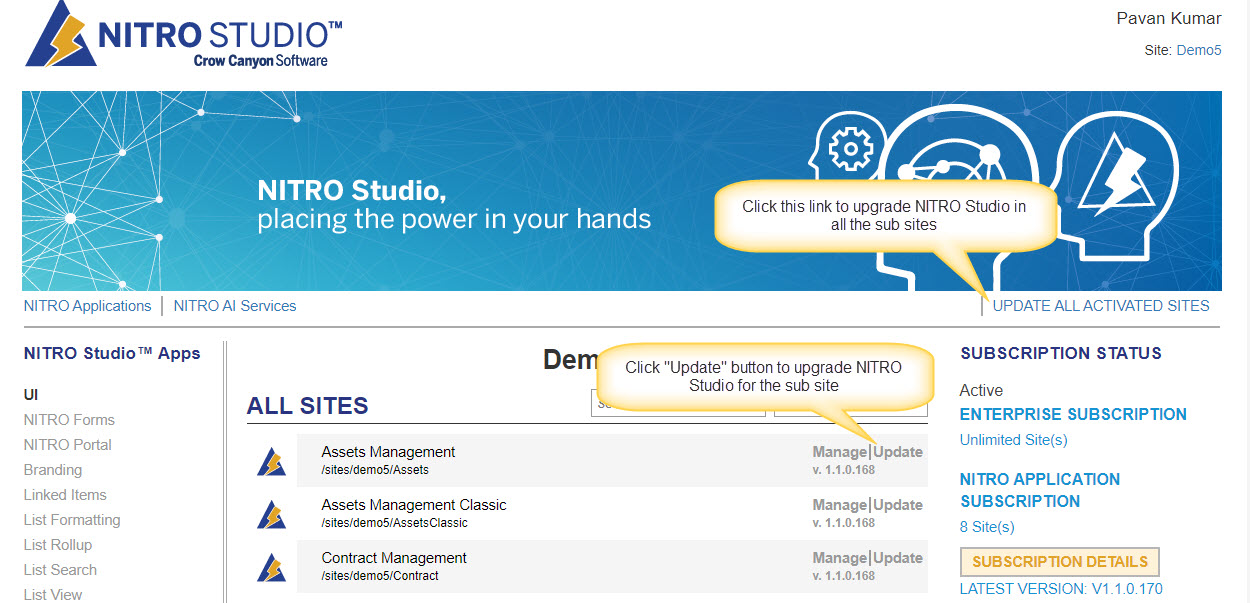This screenshot has height=603, width=1250.
Task: Open Linked Items from the sidebar
Action: (65, 495)
